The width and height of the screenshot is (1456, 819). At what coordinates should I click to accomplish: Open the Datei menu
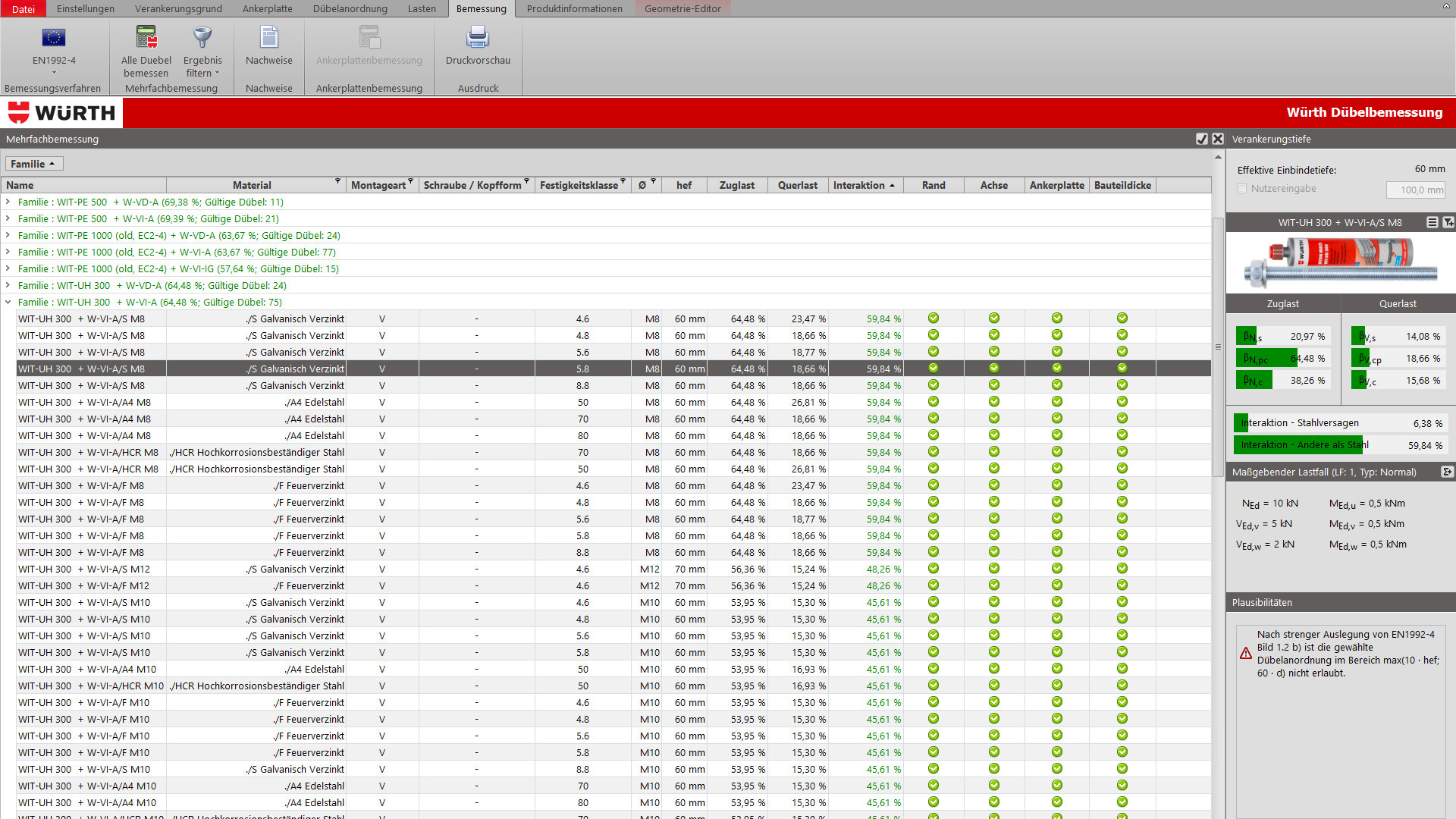24,8
